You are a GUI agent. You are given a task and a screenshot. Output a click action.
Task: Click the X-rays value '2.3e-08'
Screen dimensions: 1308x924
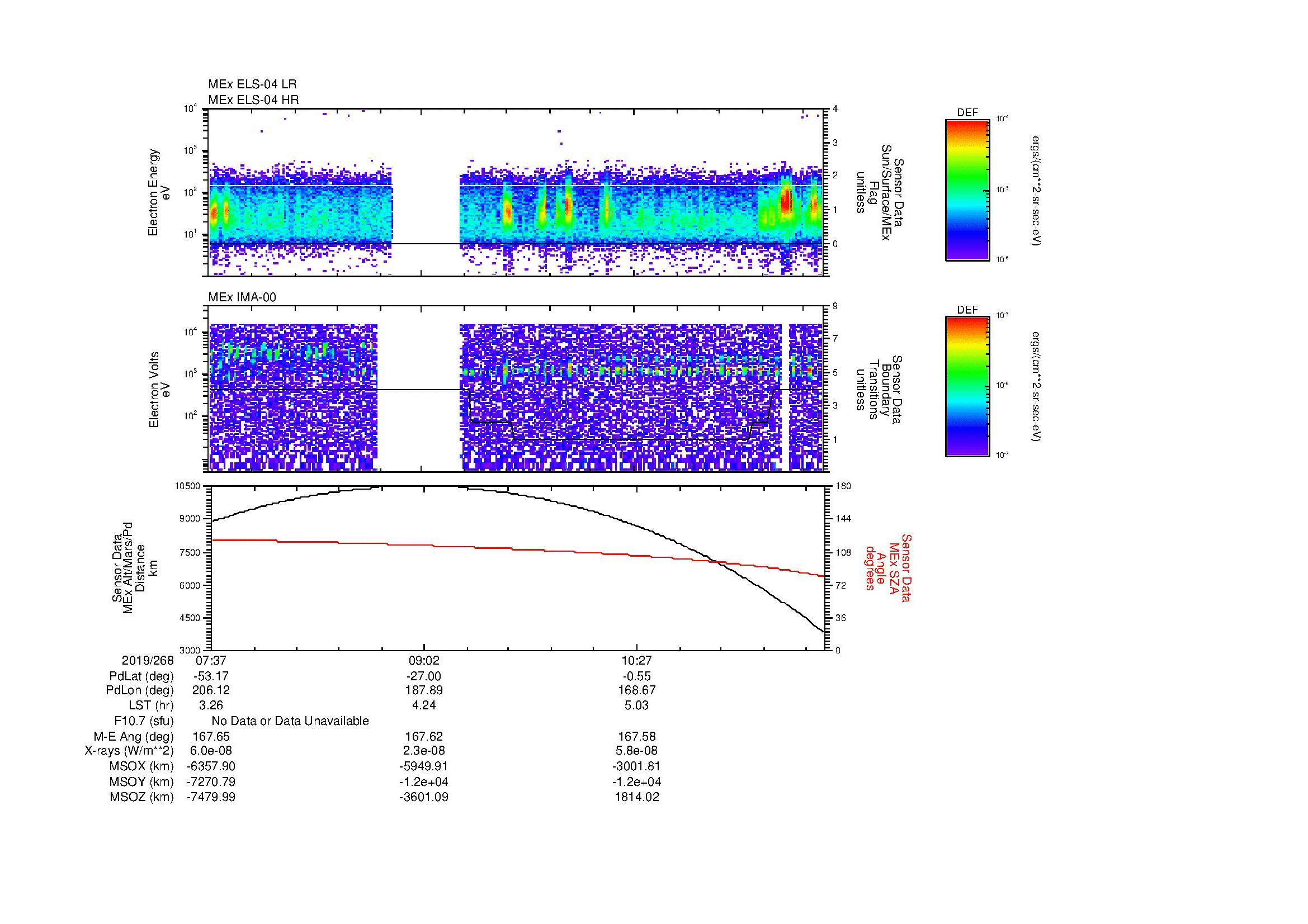(424, 751)
